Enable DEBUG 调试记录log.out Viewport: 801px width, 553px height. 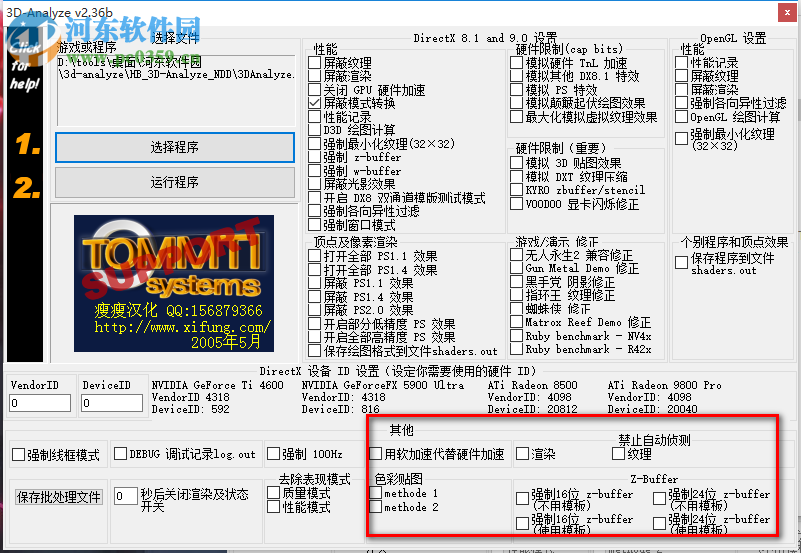[121, 453]
